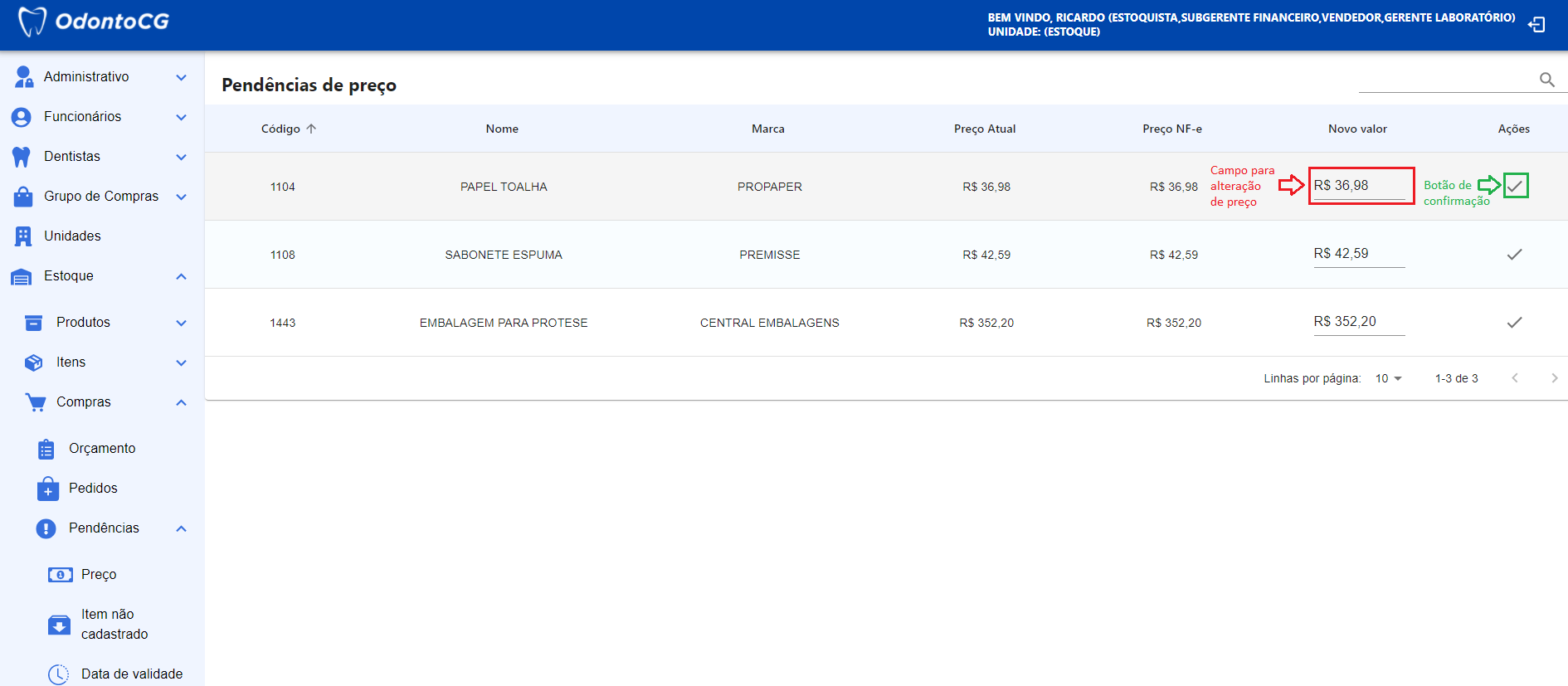Viewport: 1568px width, 686px height.
Task: Collapse the Pendências submenu chevron
Action: pyautogui.click(x=181, y=528)
